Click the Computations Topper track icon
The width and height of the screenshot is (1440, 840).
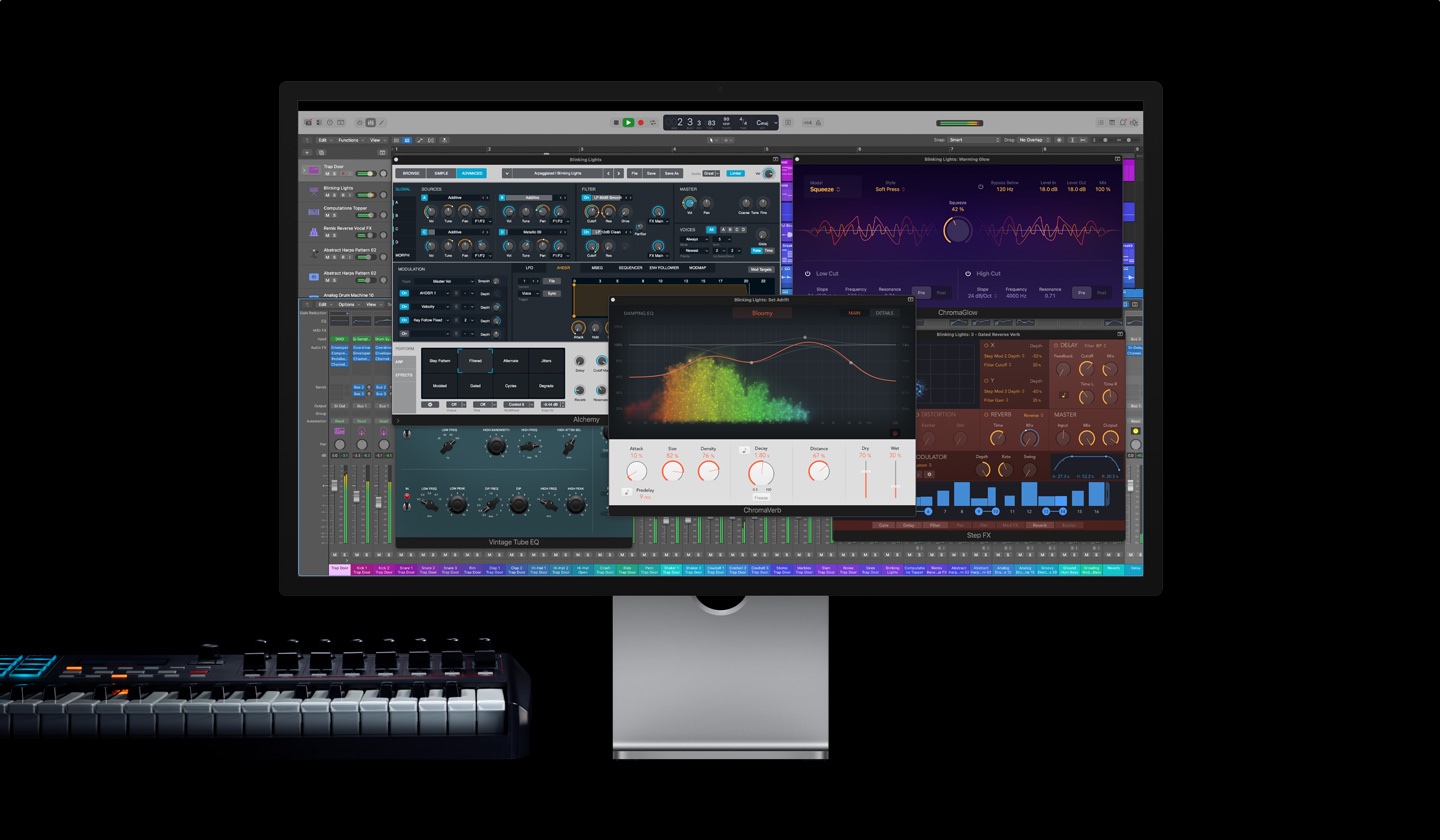click(314, 212)
